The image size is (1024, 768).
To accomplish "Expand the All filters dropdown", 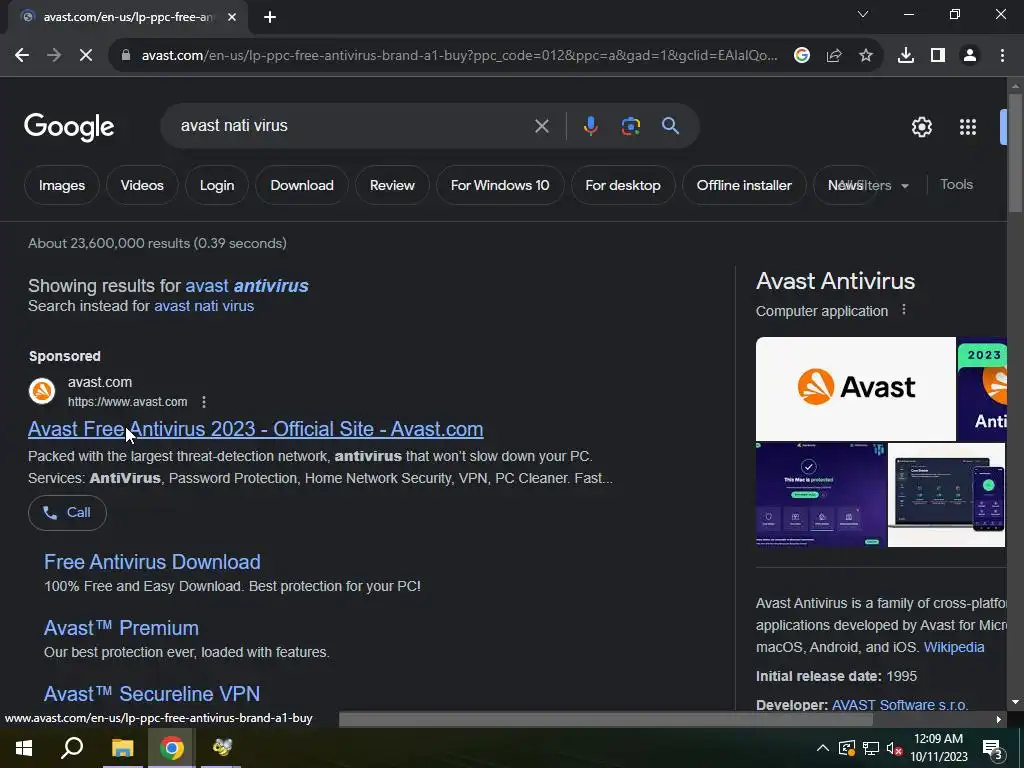I will pos(874,185).
